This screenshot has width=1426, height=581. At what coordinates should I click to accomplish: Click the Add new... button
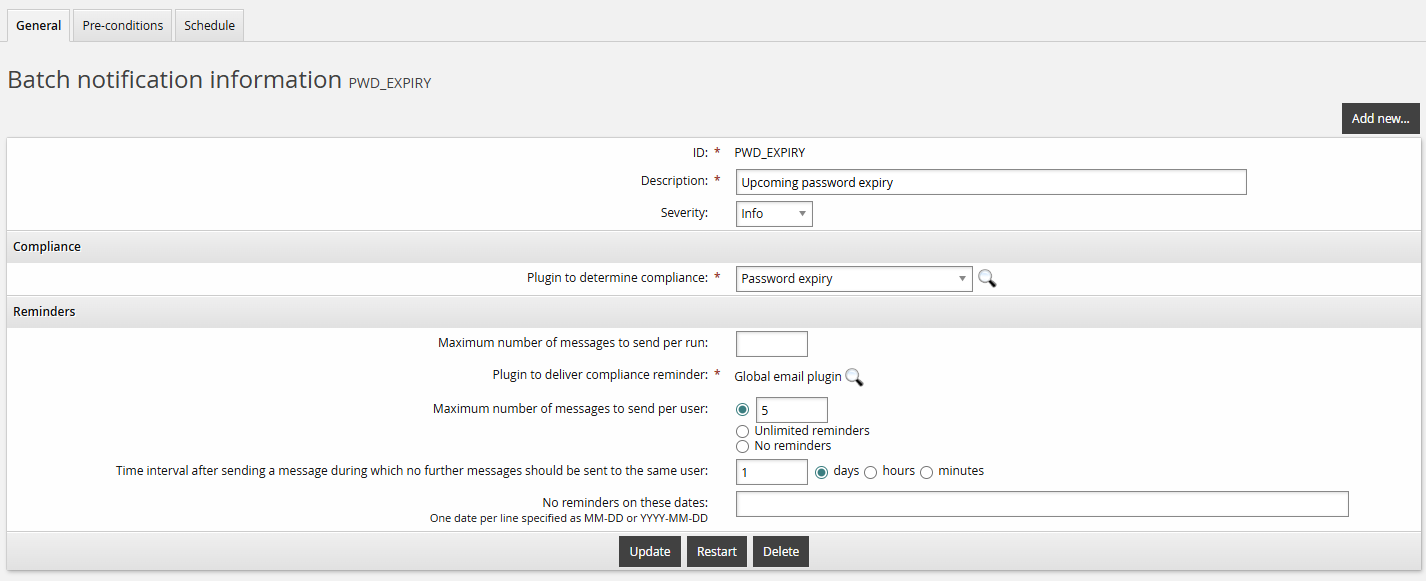1380,118
